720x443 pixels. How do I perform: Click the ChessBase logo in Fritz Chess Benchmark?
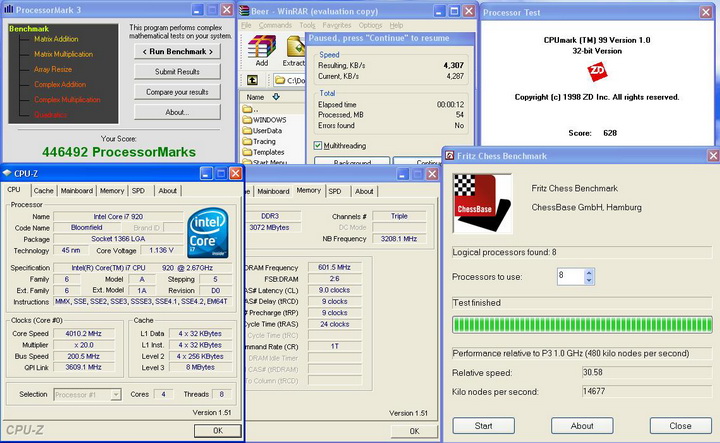coord(482,203)
